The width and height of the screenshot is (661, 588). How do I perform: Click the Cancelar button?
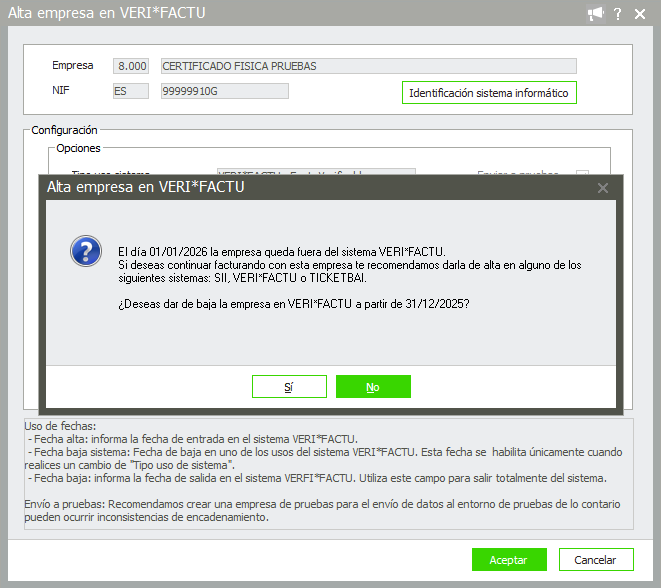(x=596, y=560)
